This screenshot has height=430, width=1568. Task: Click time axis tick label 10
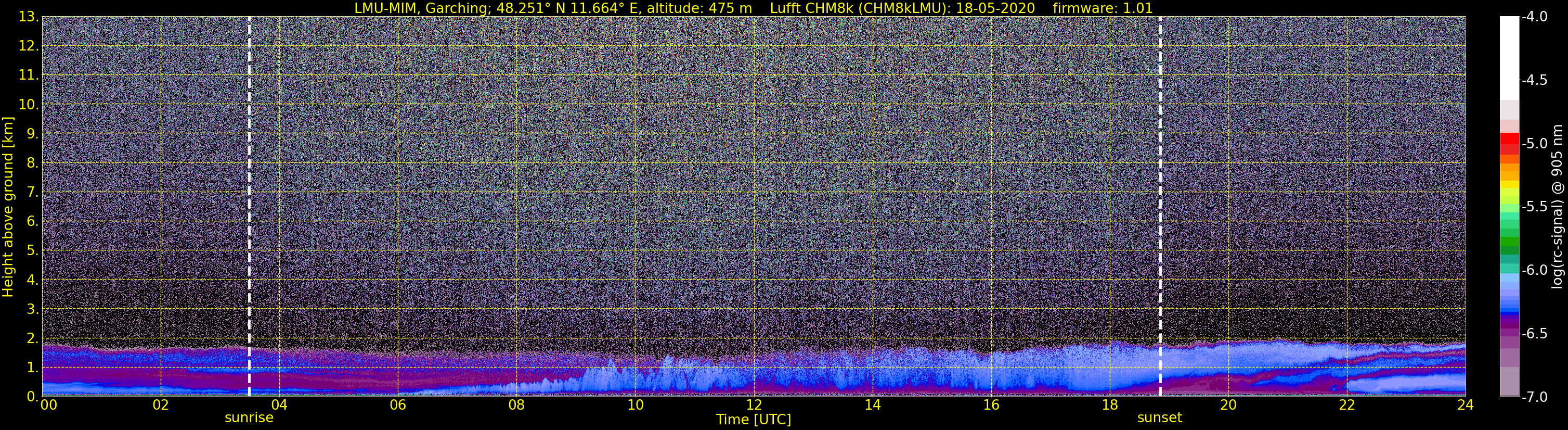coord(635,405)
